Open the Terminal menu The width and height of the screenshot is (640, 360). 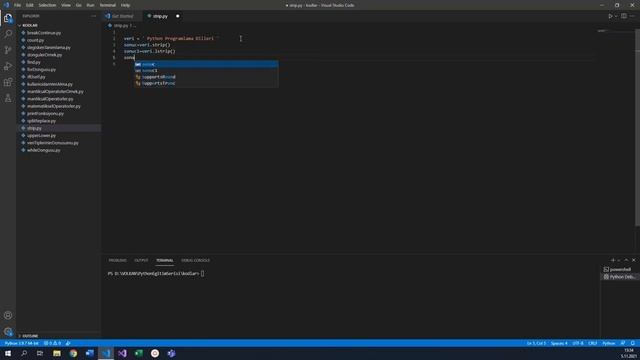[107, 5]
